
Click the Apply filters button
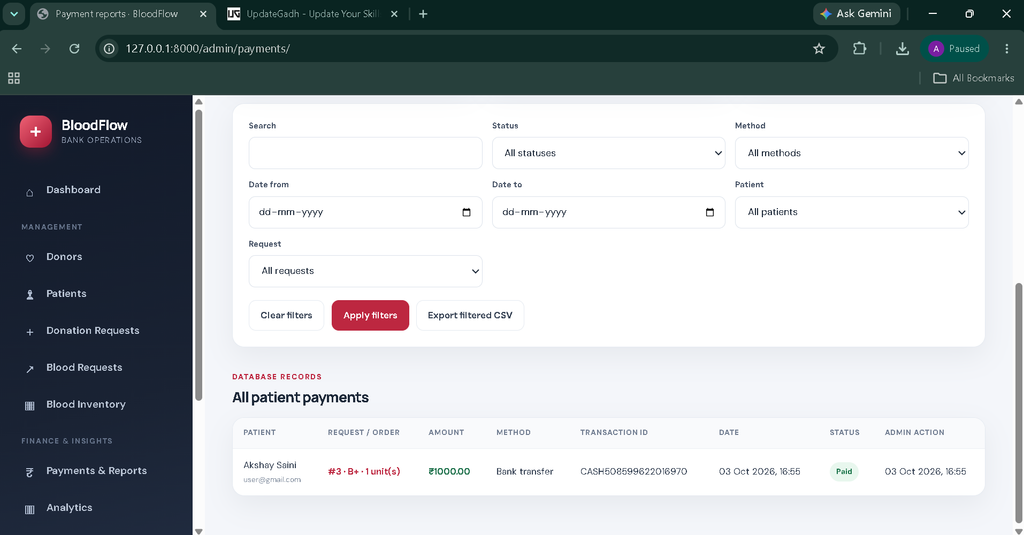click(x=370, y=316)
